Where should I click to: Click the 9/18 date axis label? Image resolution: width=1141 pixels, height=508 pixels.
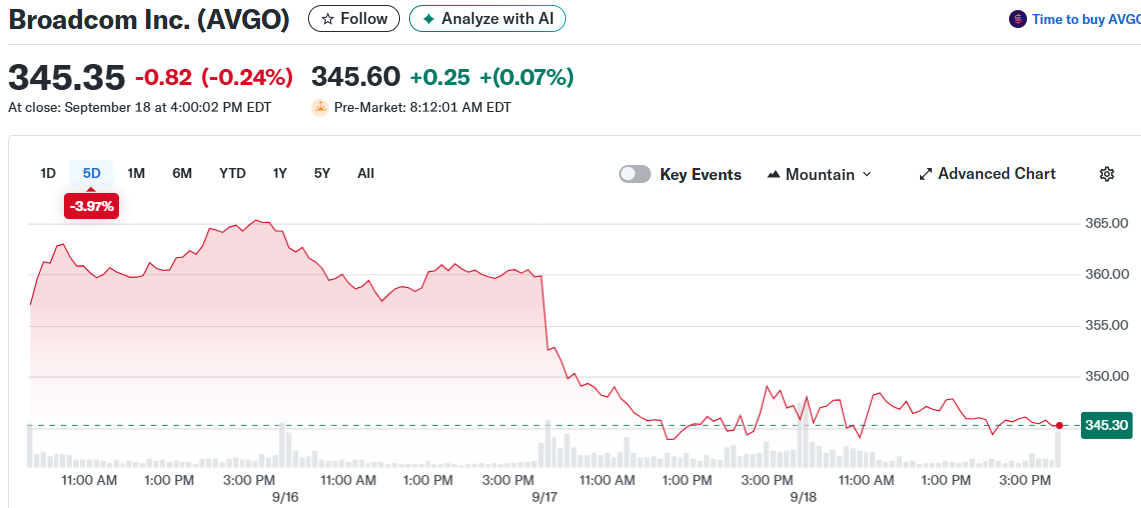tap(803, 496)
